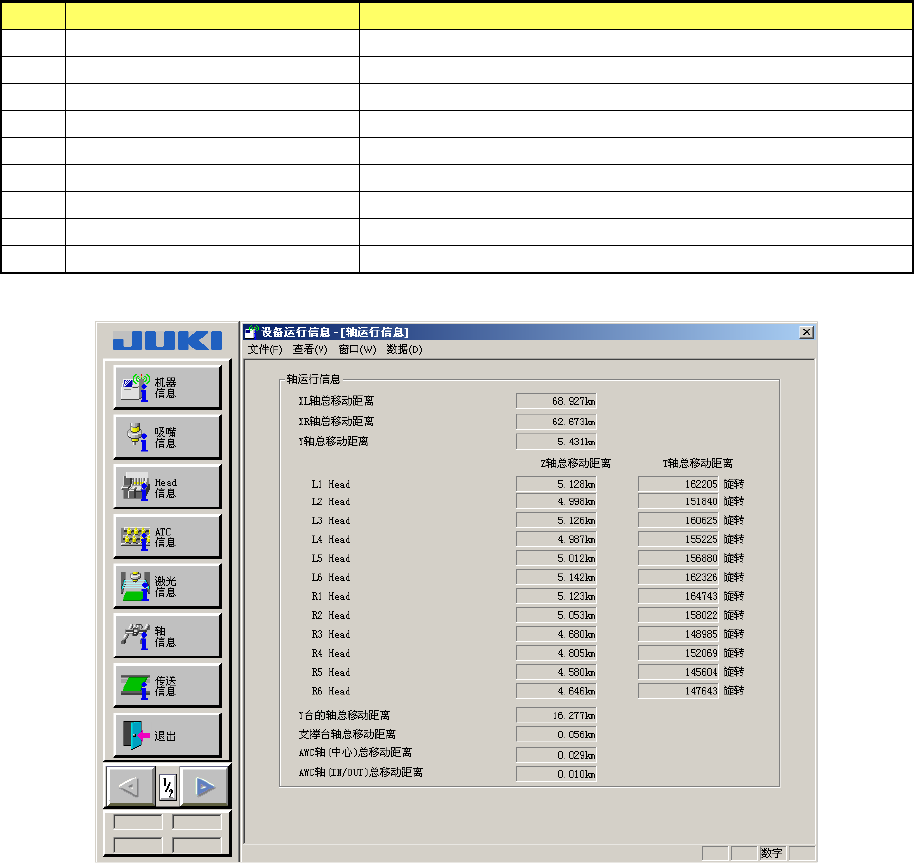Click the 1/2 page indicator
The image size is (914, 863).
[x=168, y=788]
